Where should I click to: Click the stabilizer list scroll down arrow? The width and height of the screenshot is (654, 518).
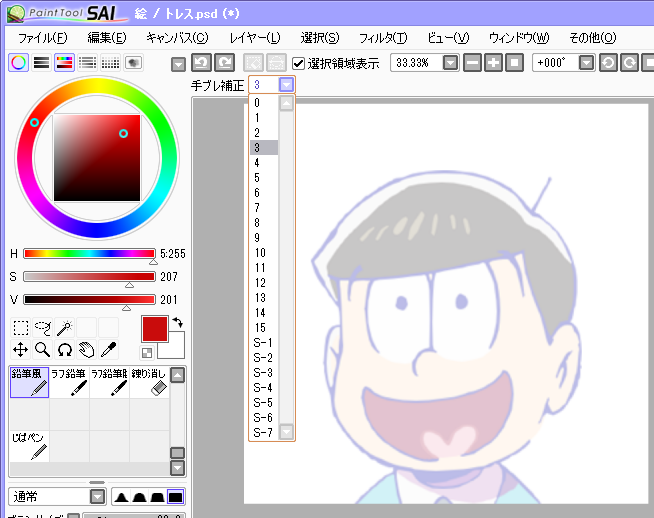[287, 432]
